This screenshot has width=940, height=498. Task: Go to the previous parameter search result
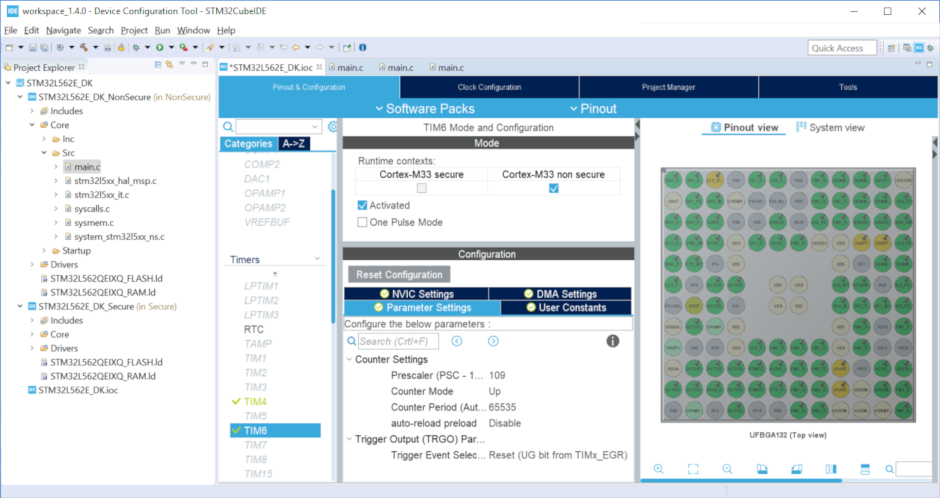pos(457,341)
